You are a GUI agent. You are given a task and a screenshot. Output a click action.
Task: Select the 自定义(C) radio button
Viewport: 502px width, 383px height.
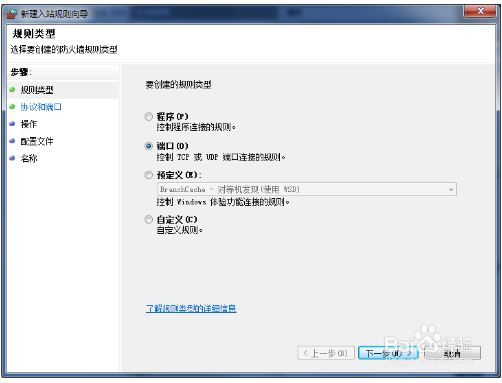pos(149,219)
